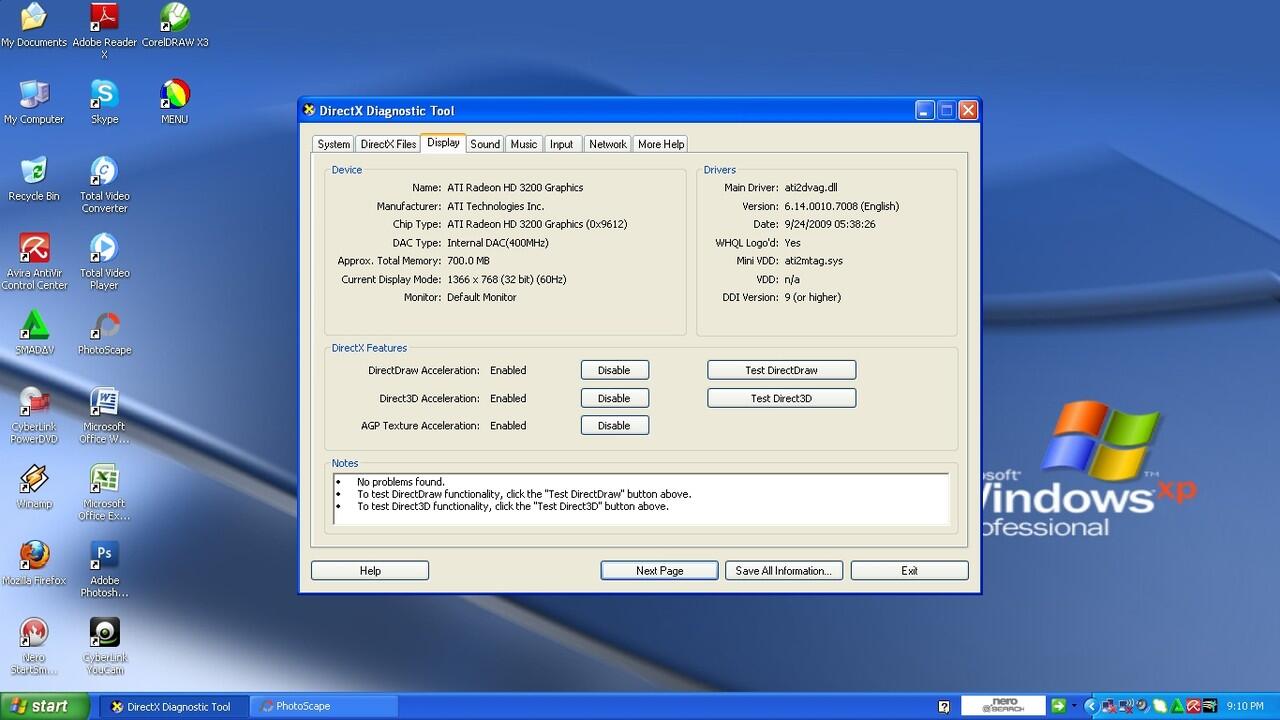Open Nero Search options dropdown arrow
1280x720 pixels.
tap(1075, 706)
